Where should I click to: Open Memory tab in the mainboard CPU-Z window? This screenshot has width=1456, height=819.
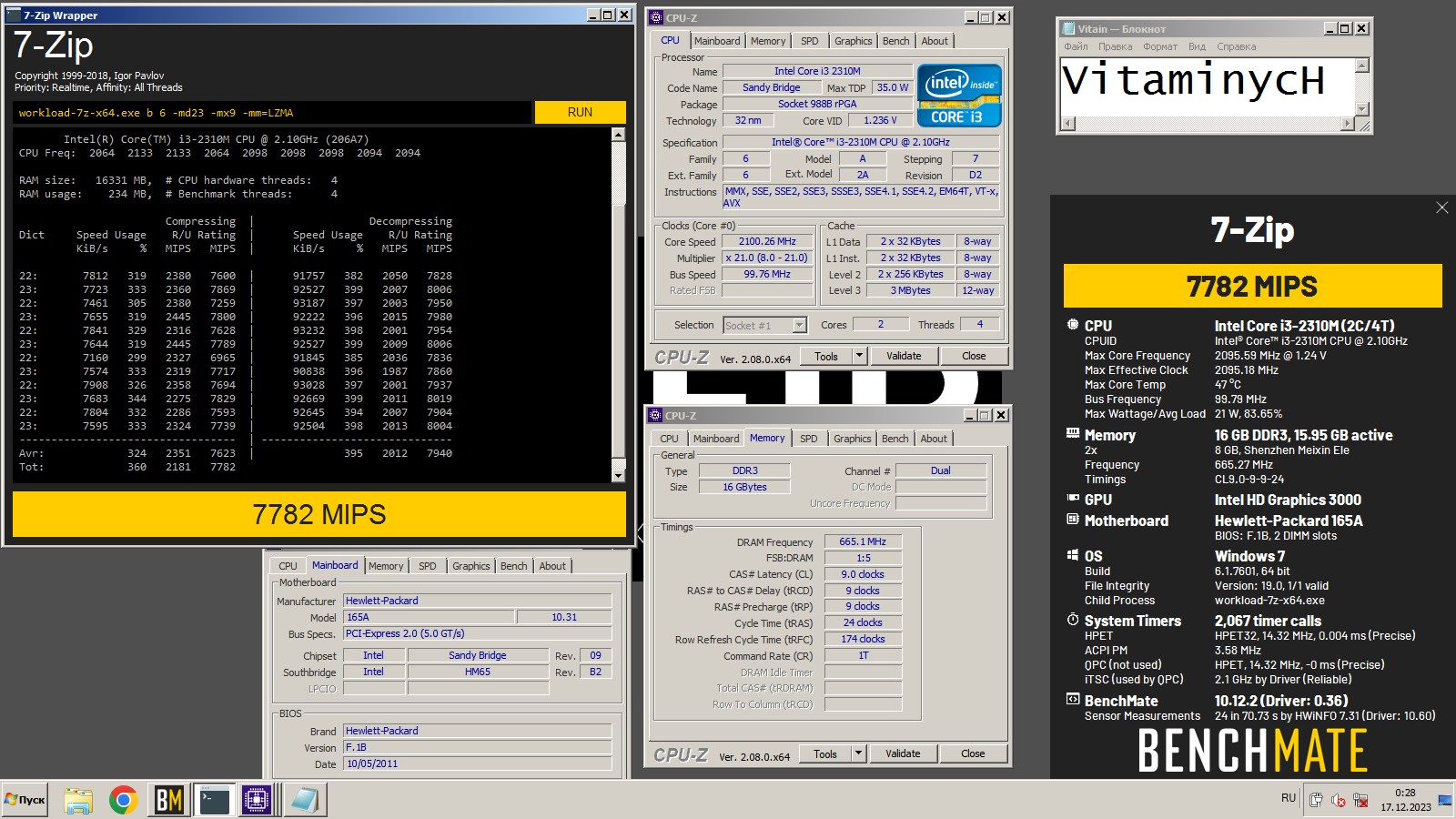pos(386,566)
